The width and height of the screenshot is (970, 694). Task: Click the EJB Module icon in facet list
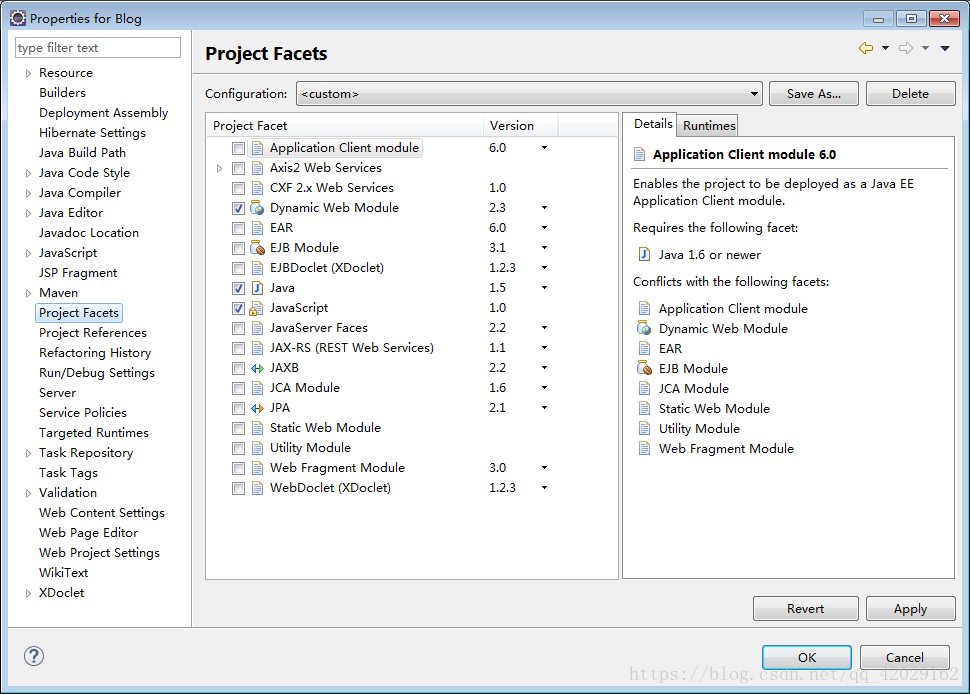pos(257,248)
